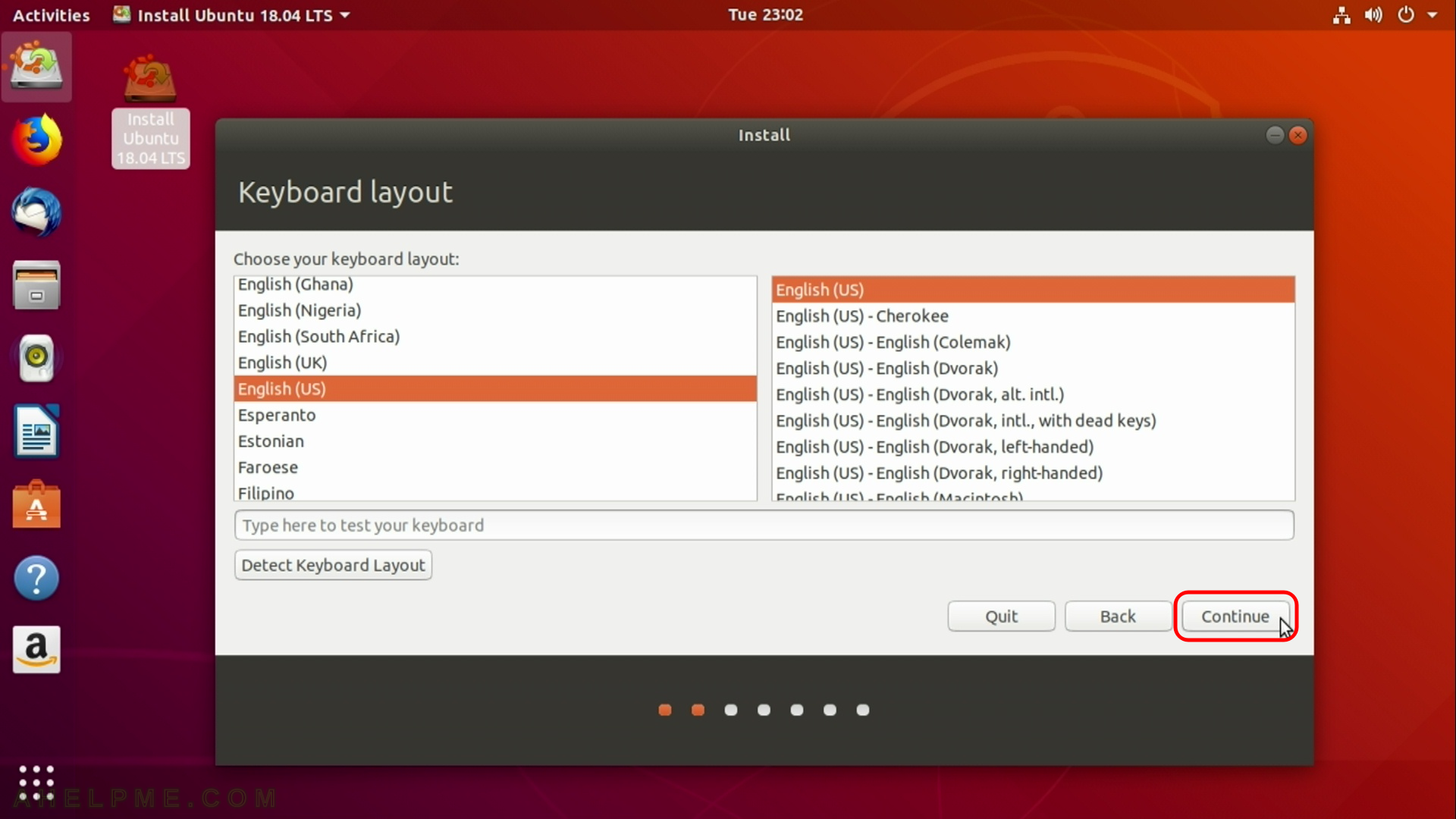
Task: Expand the network manager menu
Action: (1340, 15)
